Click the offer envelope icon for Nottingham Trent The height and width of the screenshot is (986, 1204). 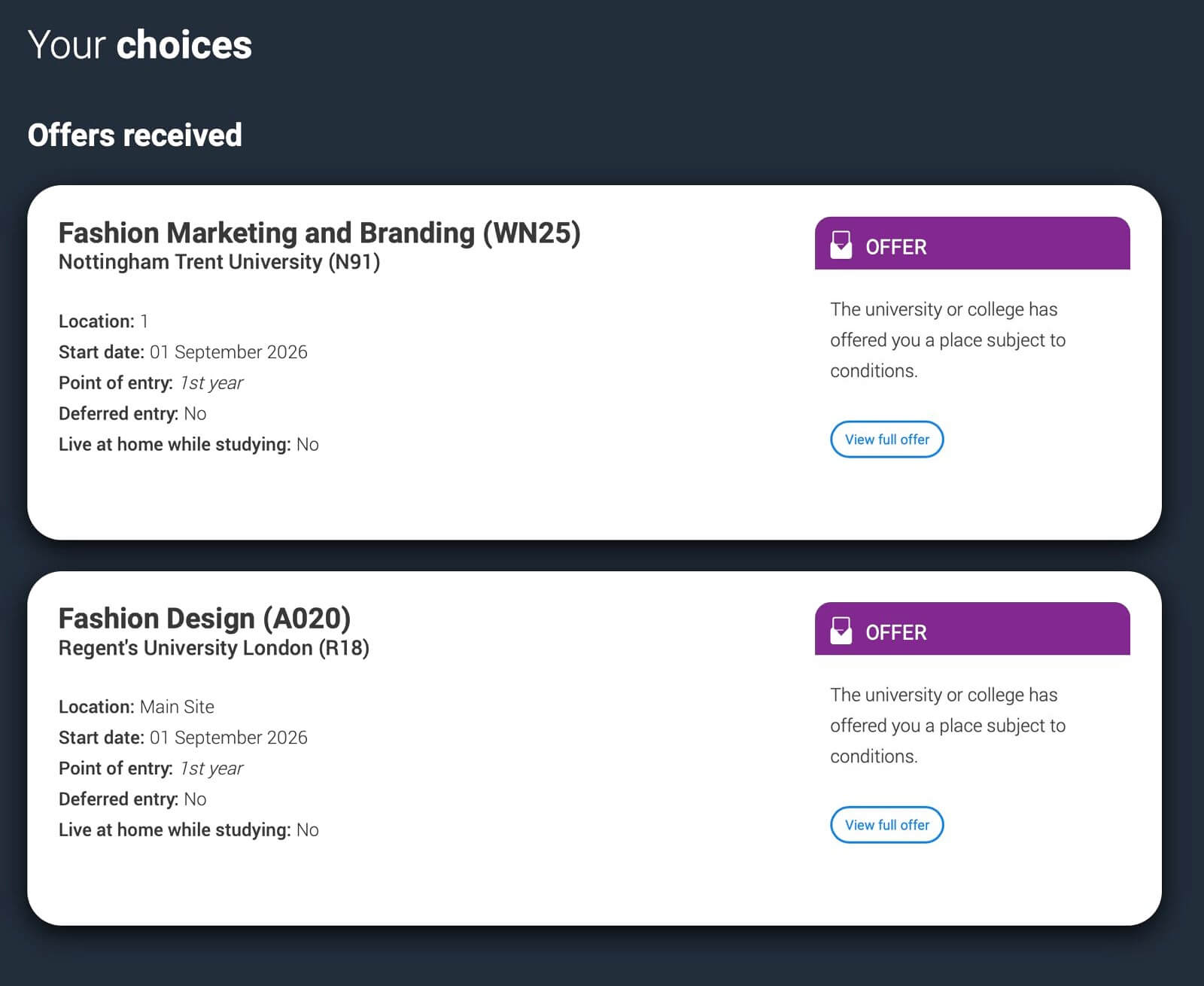(841, 245)
